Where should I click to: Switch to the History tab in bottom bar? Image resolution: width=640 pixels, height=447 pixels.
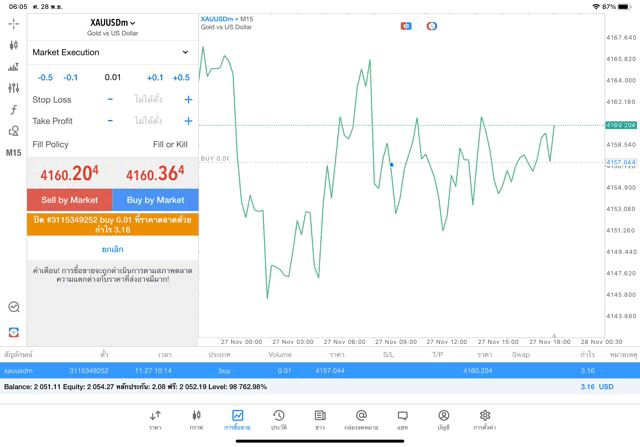tap(278, 419)
